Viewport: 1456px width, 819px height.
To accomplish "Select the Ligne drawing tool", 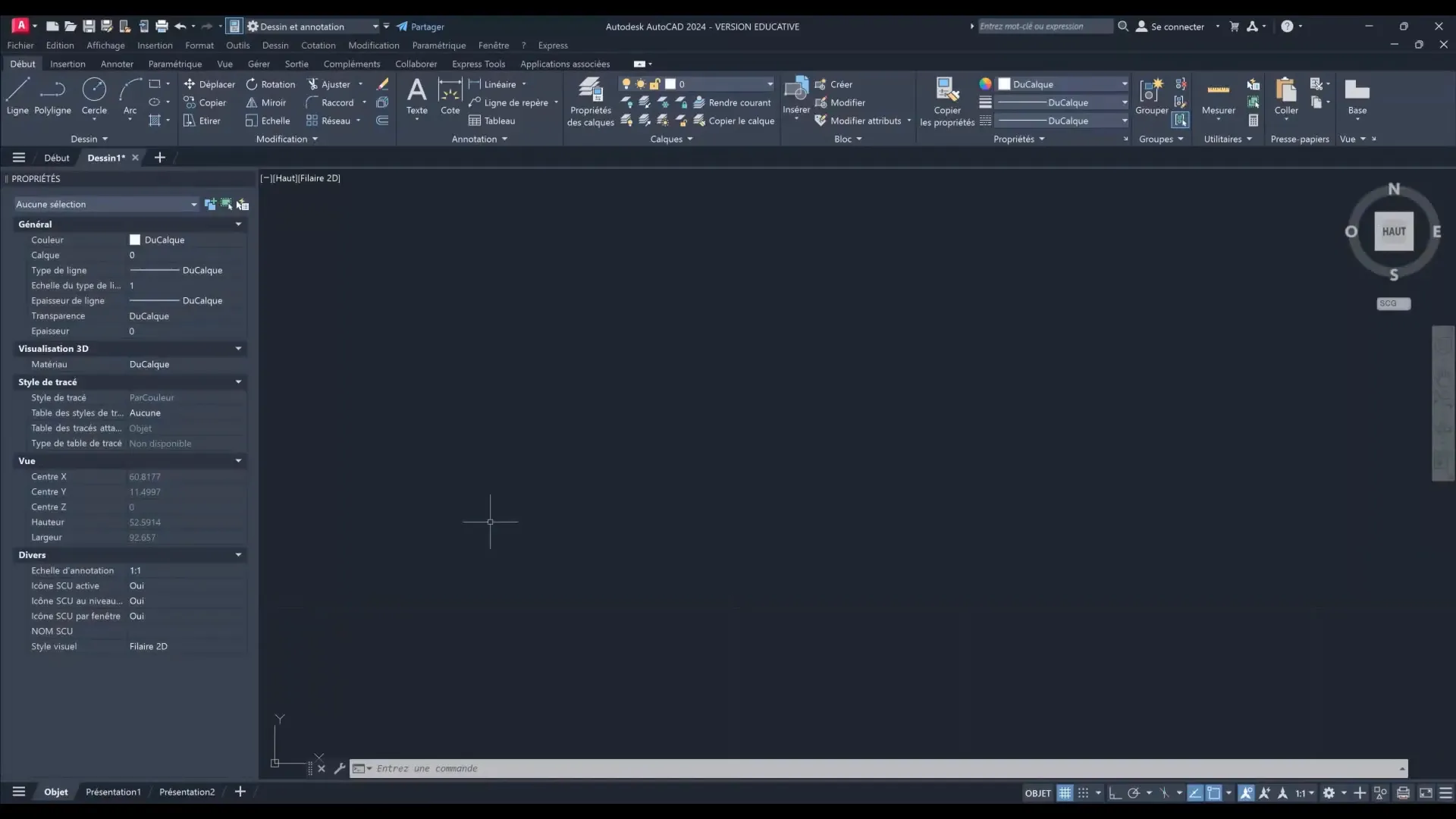I will [x=17, y=96].
